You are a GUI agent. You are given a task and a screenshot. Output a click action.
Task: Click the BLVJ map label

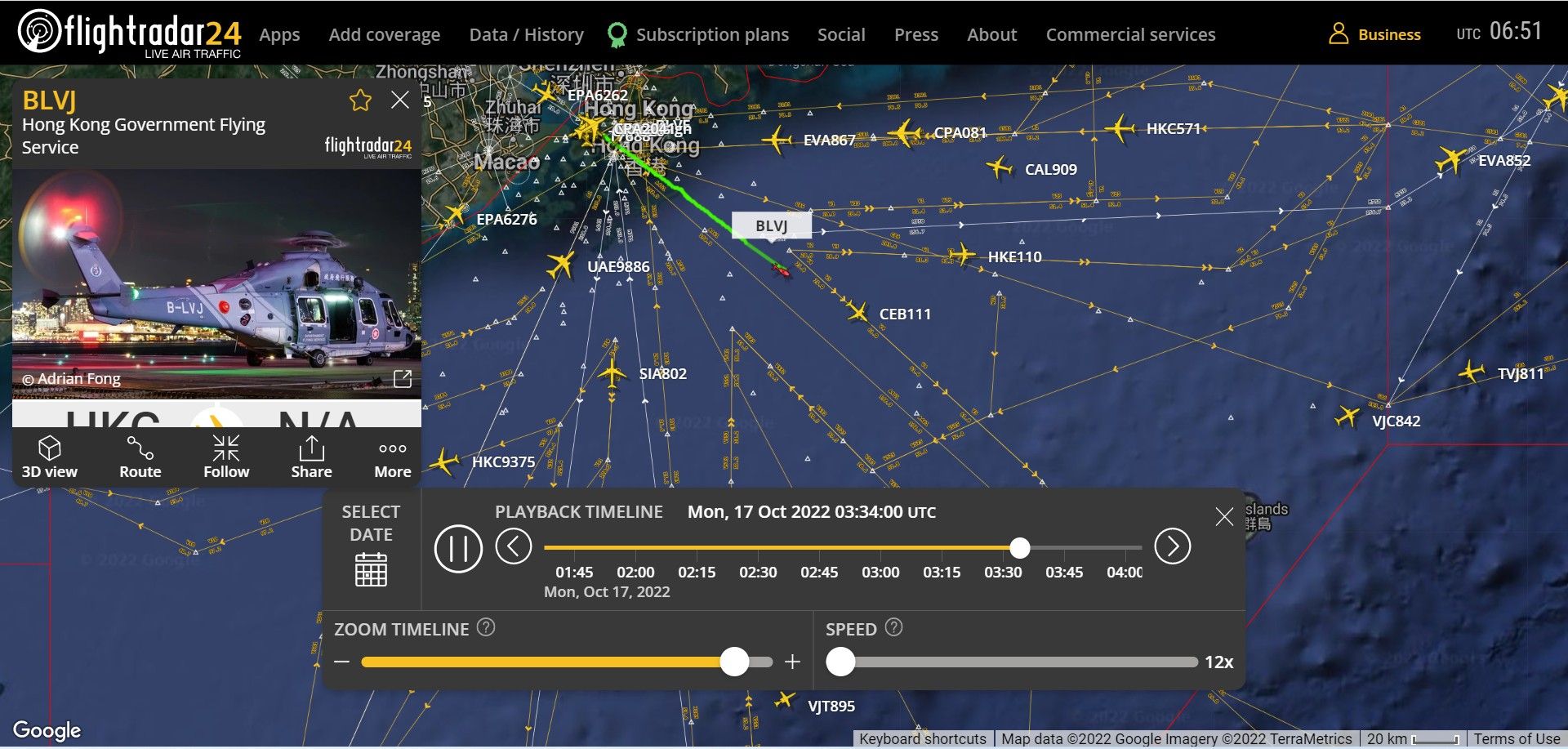pos(771,225)
